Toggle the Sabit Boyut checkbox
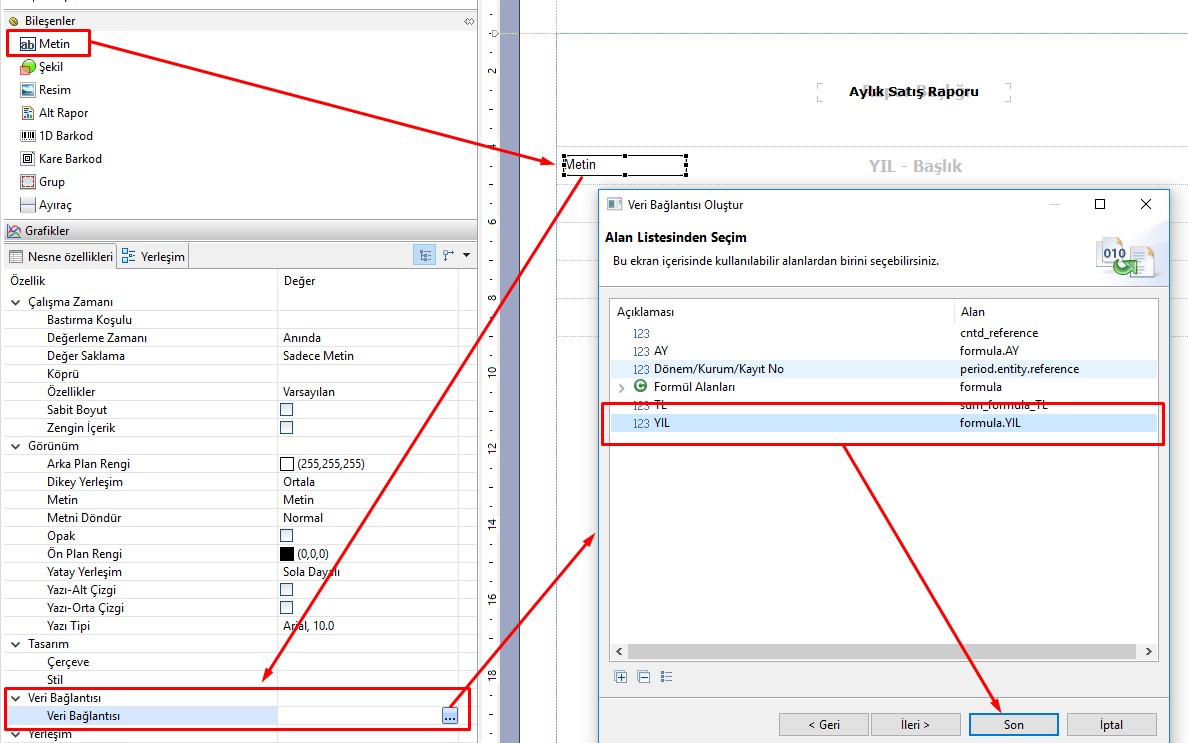Viewport: 1188px width, 743px height. (287, 410)
